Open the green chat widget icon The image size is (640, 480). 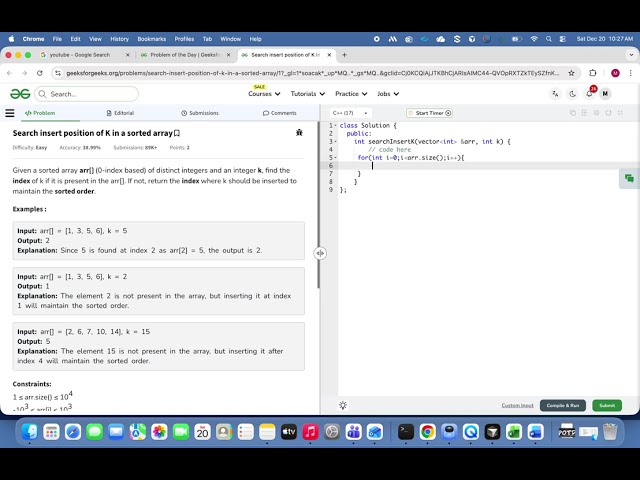point(629,178)
